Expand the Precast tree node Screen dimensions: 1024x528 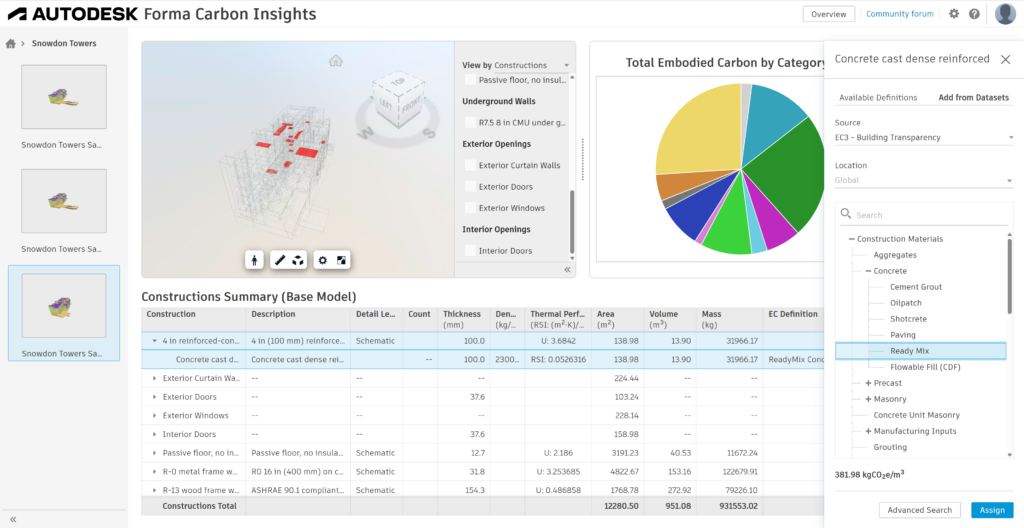click(869, 383)
